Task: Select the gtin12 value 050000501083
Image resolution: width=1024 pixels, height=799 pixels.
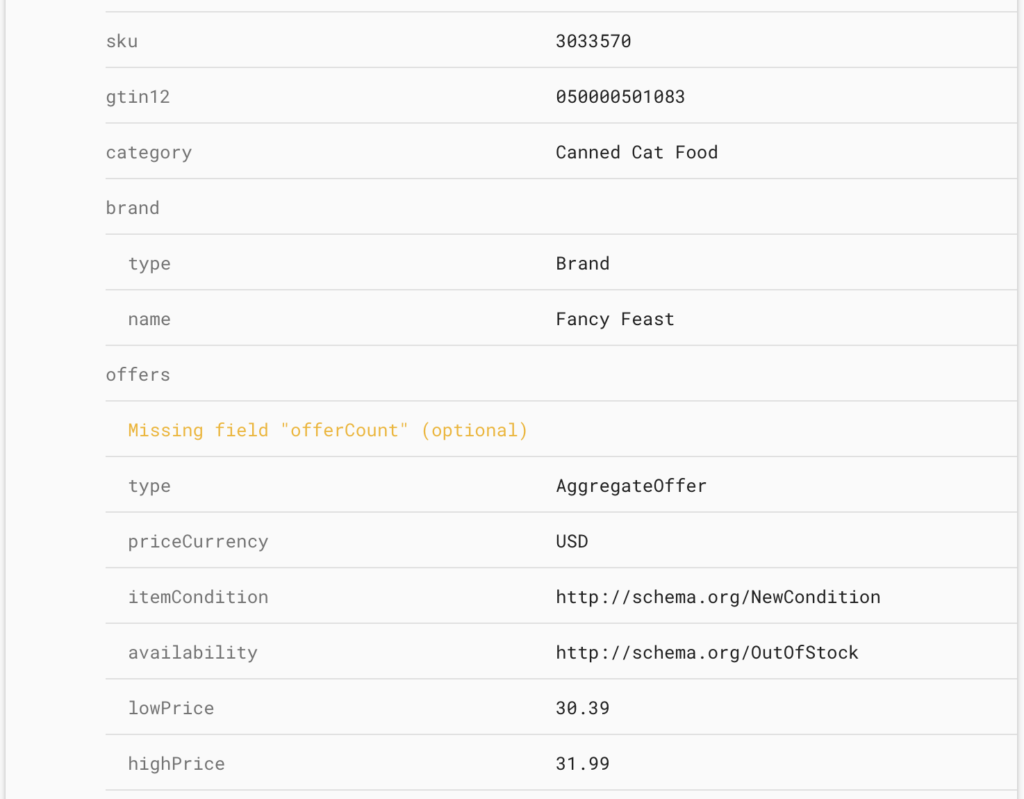Action: [x=620, y=97]
